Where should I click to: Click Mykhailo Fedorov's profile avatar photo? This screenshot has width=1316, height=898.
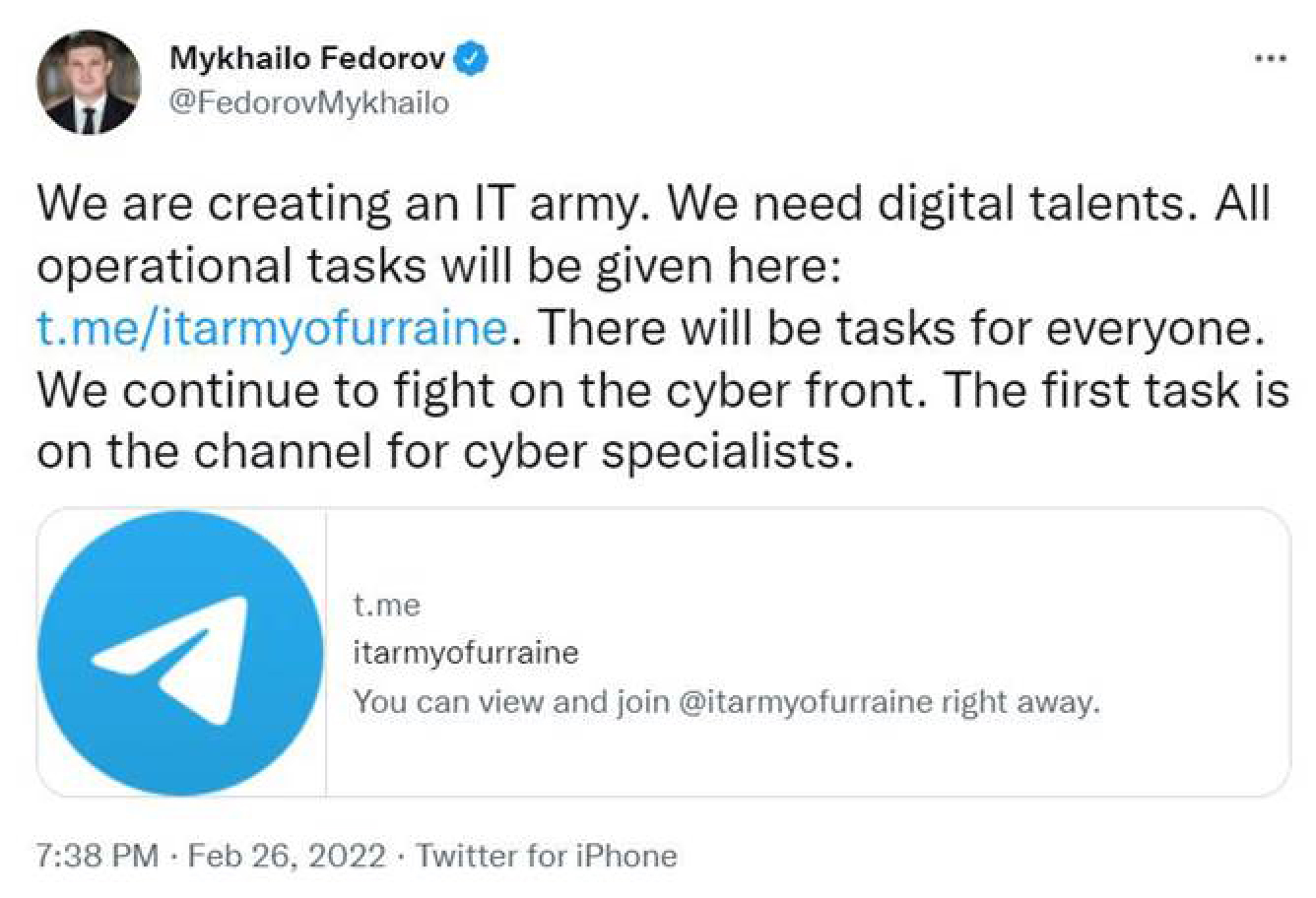tap(89, 82)
